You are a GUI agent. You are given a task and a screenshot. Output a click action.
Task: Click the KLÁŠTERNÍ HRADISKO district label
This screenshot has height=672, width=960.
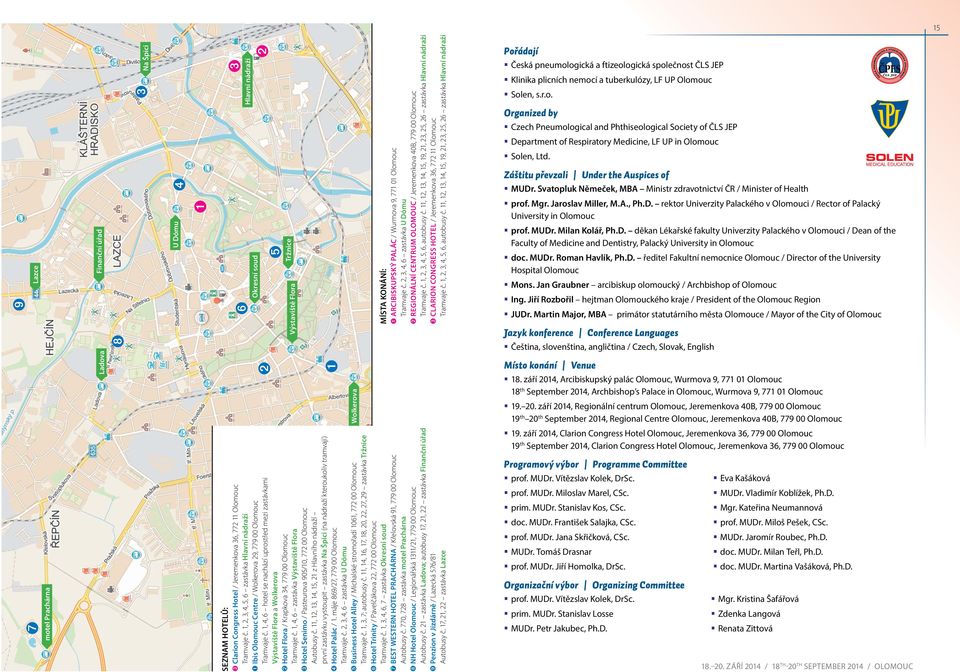89,130
